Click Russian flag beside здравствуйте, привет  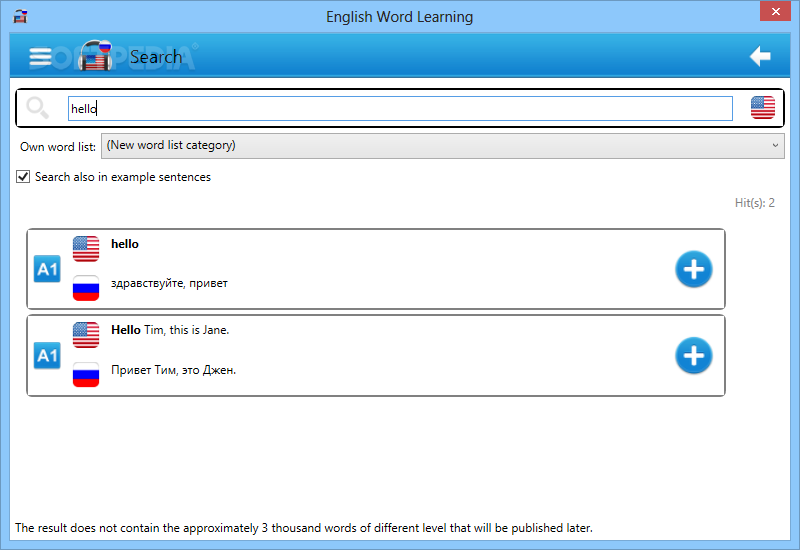click(86, 288)
